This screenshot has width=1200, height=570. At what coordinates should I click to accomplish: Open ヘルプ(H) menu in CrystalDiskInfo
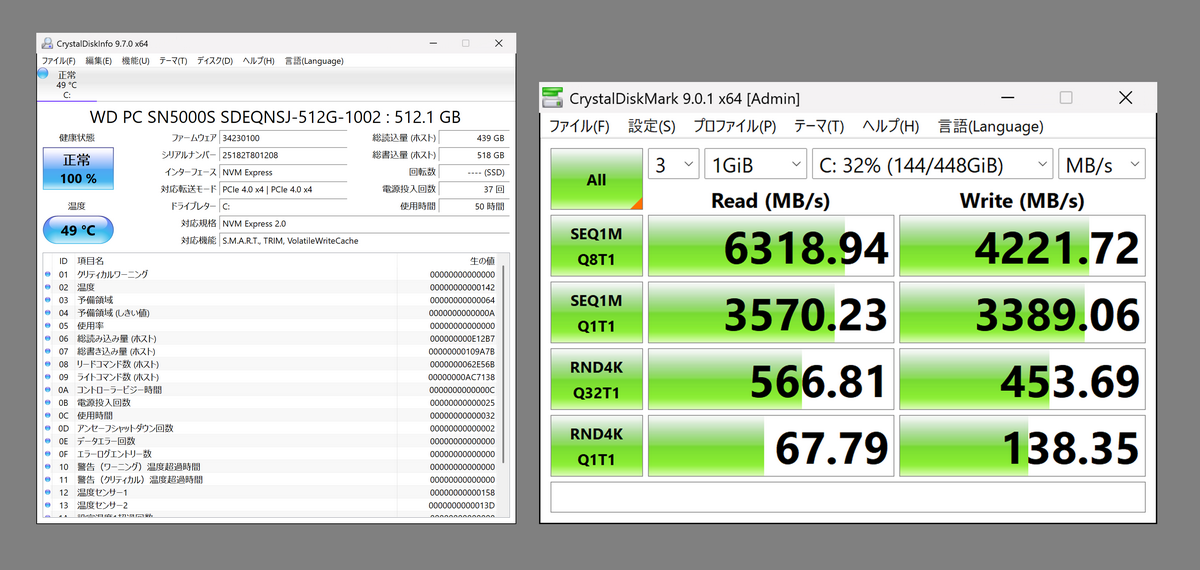click(x=259, y=61)
